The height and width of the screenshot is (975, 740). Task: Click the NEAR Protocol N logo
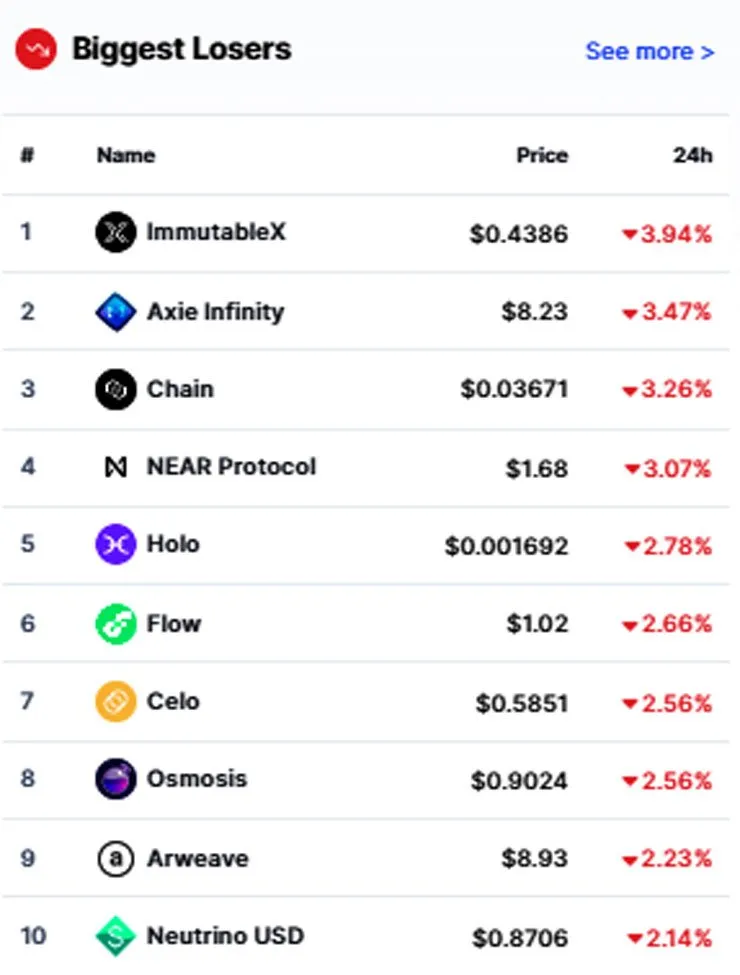(116, 466)
